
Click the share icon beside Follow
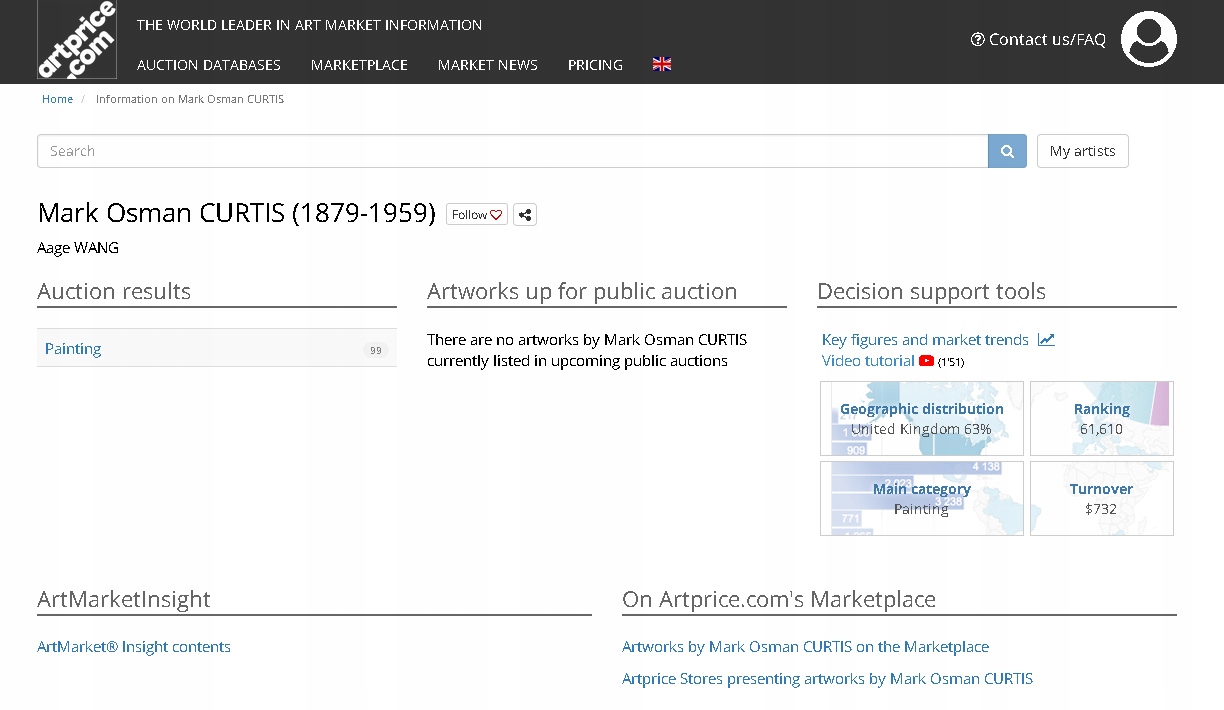tap(525, 215)
